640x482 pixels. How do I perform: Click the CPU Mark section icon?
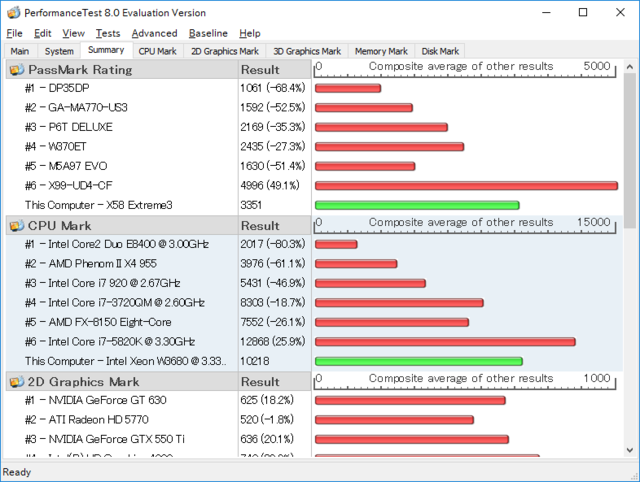click(17, 226)
